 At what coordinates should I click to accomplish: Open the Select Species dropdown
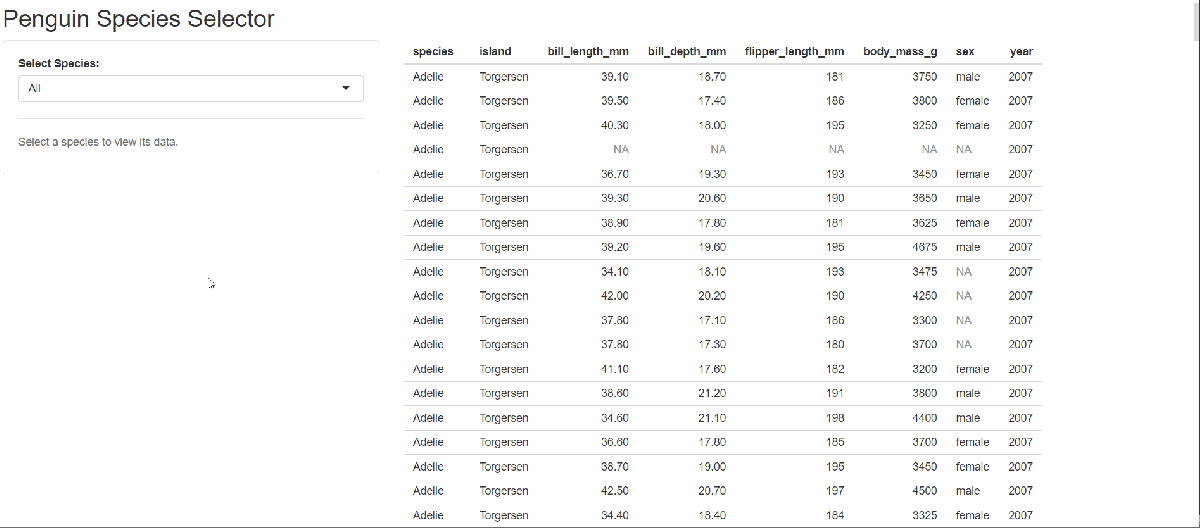pos(191,88)
